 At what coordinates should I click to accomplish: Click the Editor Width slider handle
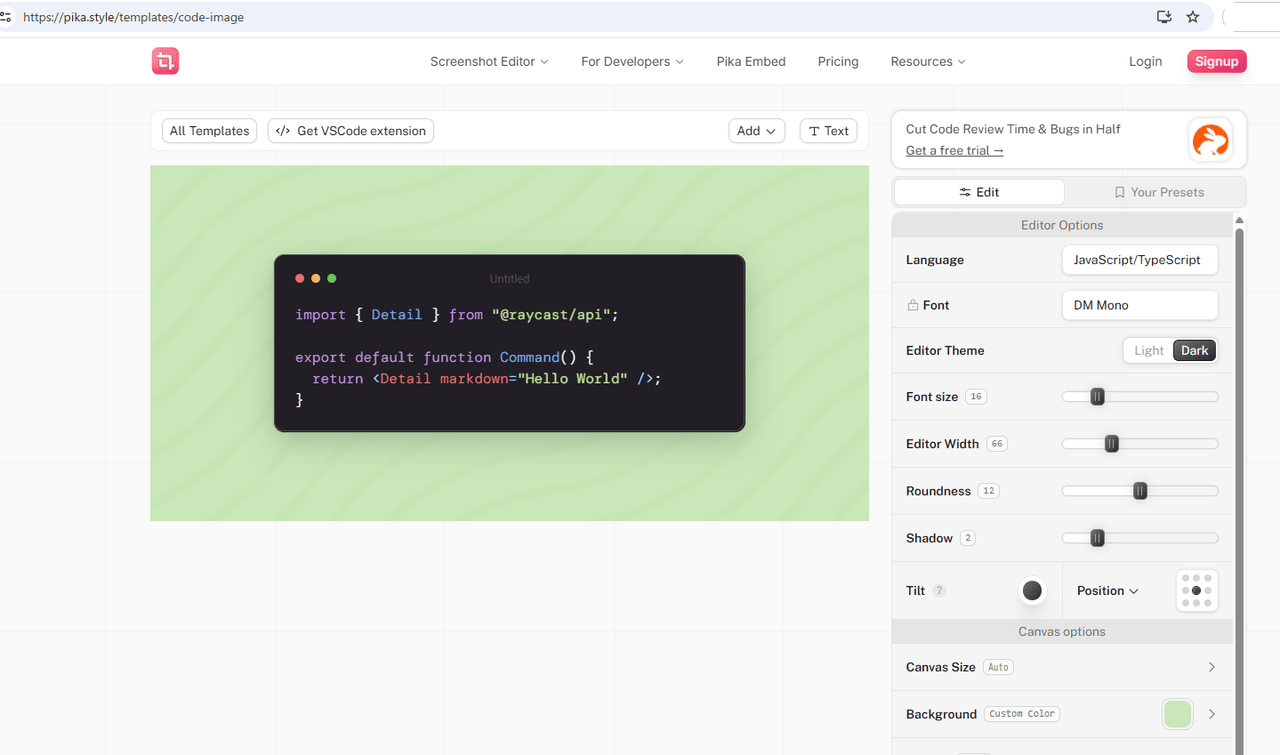point(1111,444)
